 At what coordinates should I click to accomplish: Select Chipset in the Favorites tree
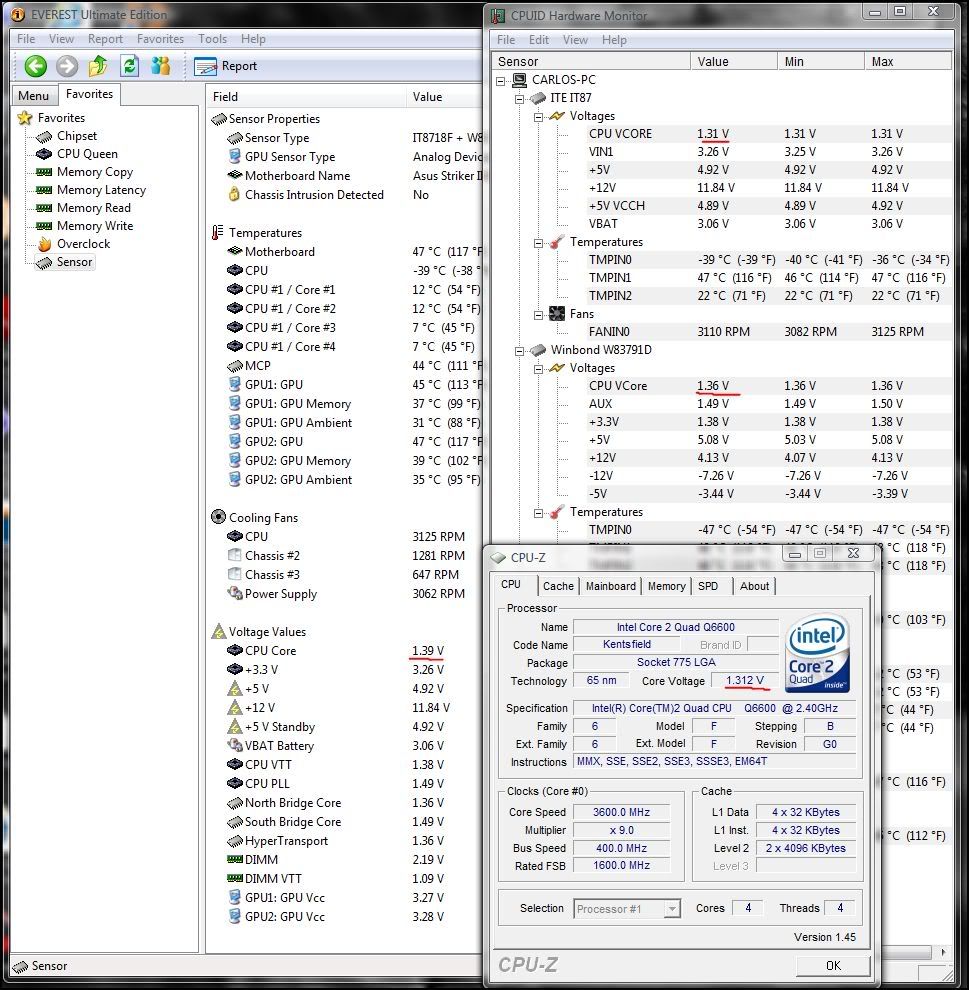coord(76,136)
